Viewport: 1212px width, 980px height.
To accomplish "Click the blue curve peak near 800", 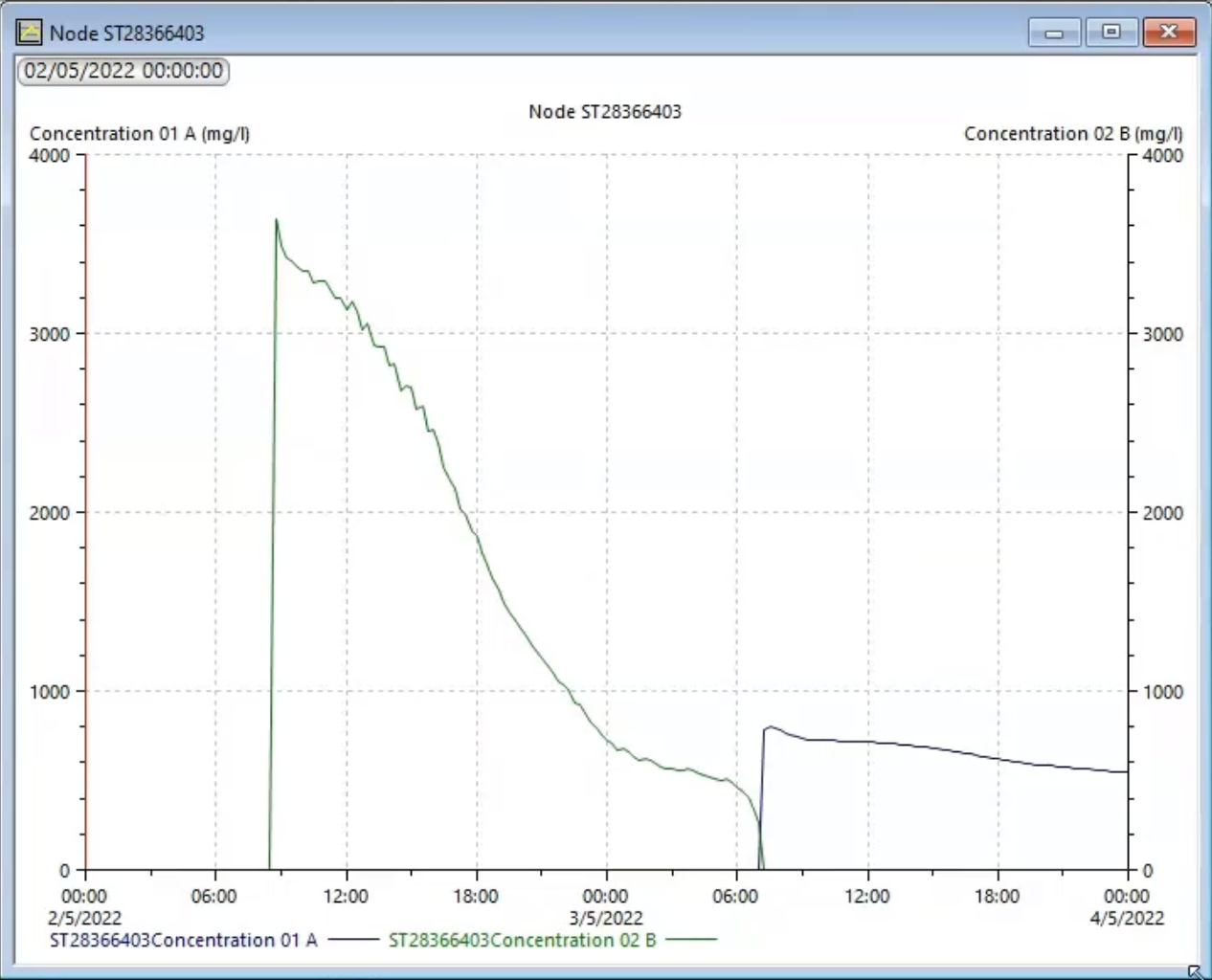I will point(770,727).
